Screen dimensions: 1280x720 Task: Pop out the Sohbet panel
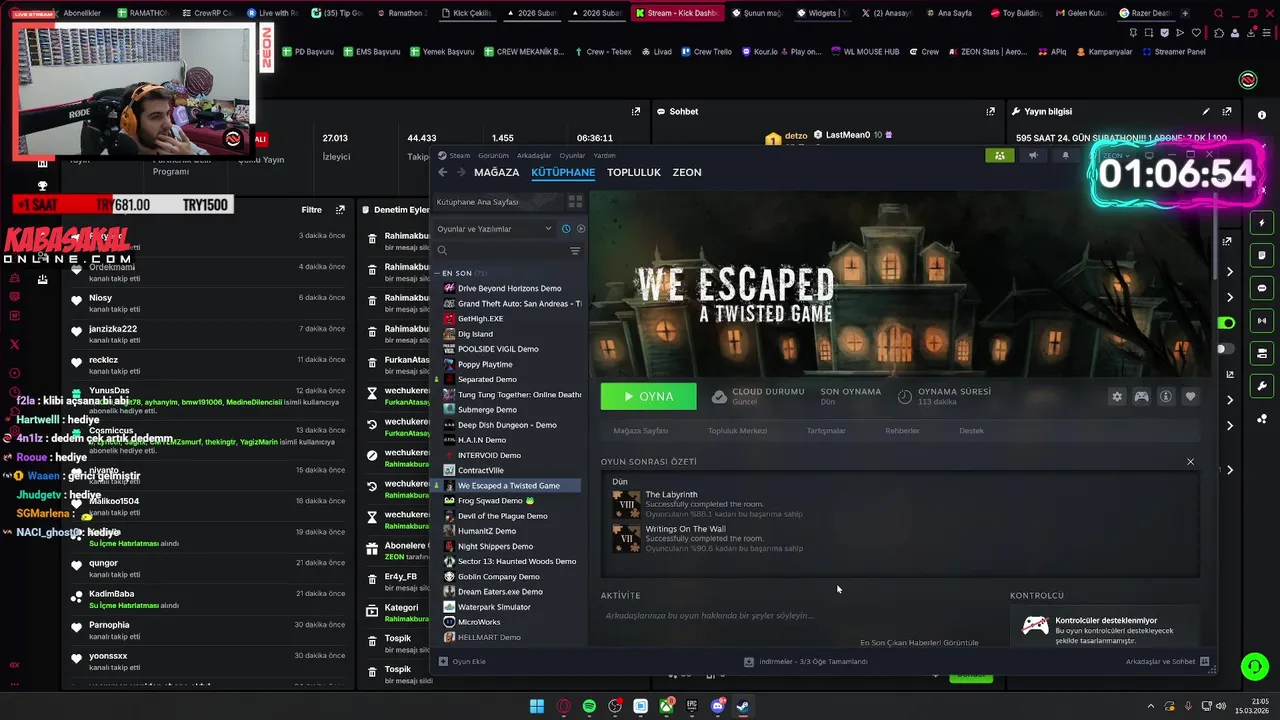[x=991, y=111]
